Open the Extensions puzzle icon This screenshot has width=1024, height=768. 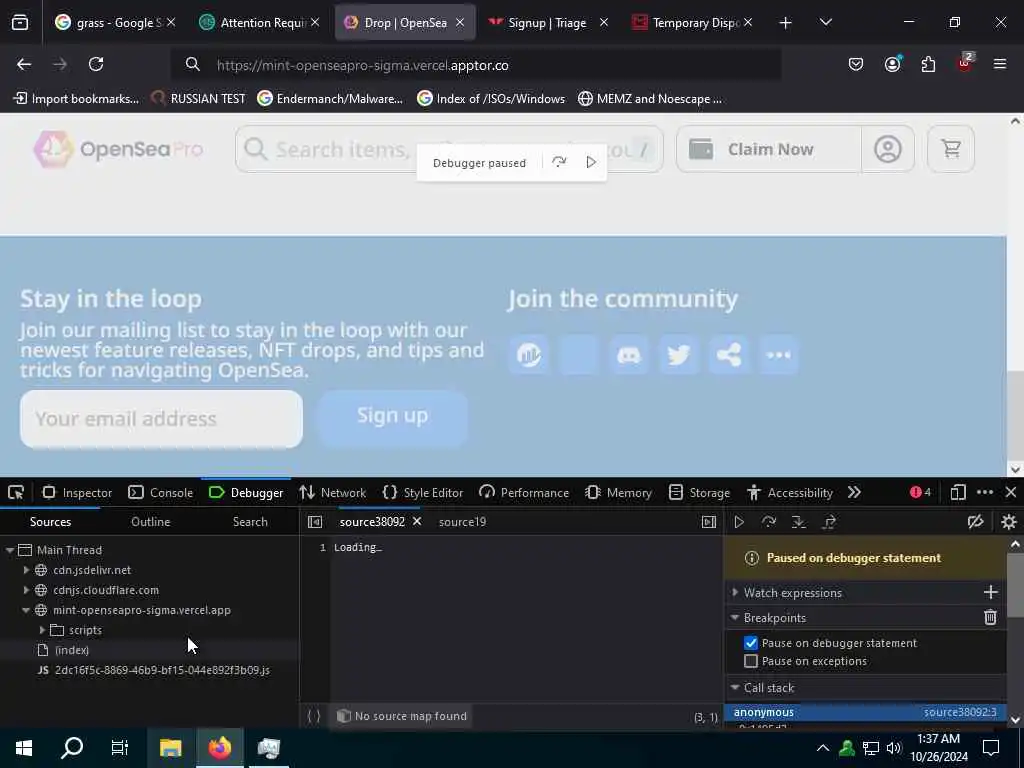tap(928, 64)
